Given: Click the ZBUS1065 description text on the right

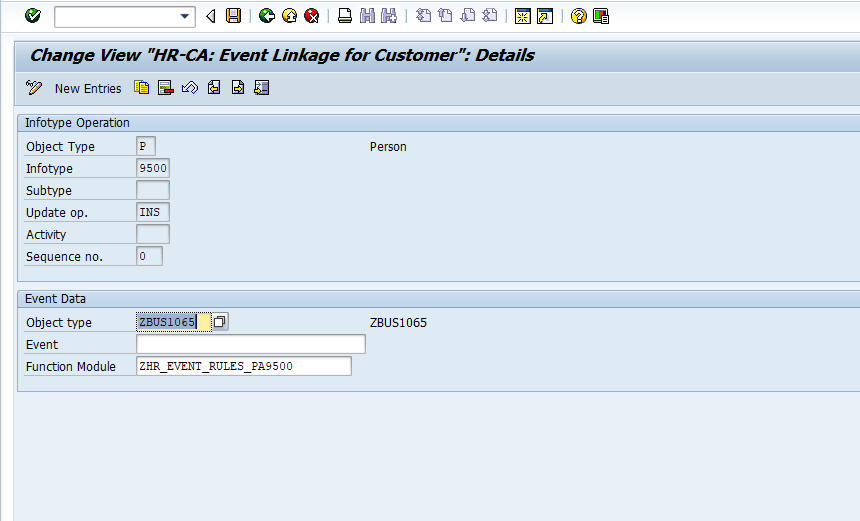Looking at the screenshot, I should [398, 322].
